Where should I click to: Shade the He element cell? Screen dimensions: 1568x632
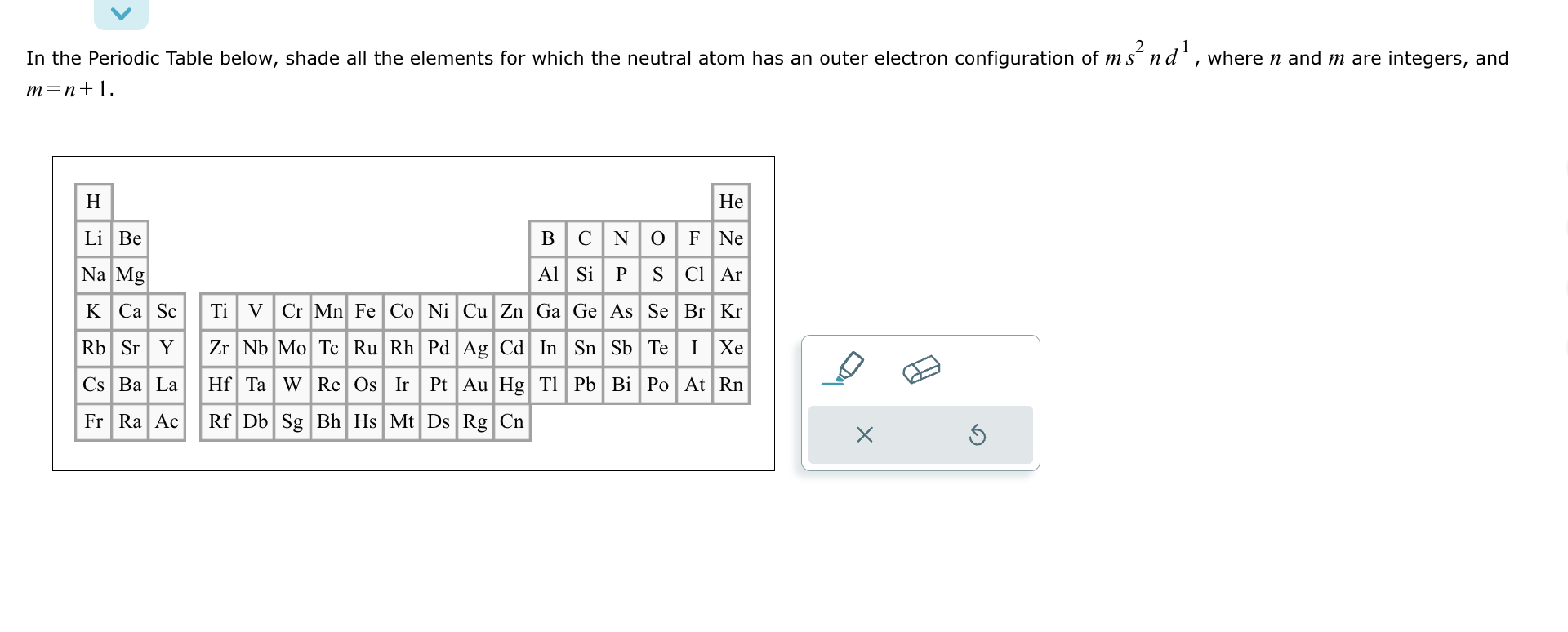pyautogui.click(x=730, y=202)
